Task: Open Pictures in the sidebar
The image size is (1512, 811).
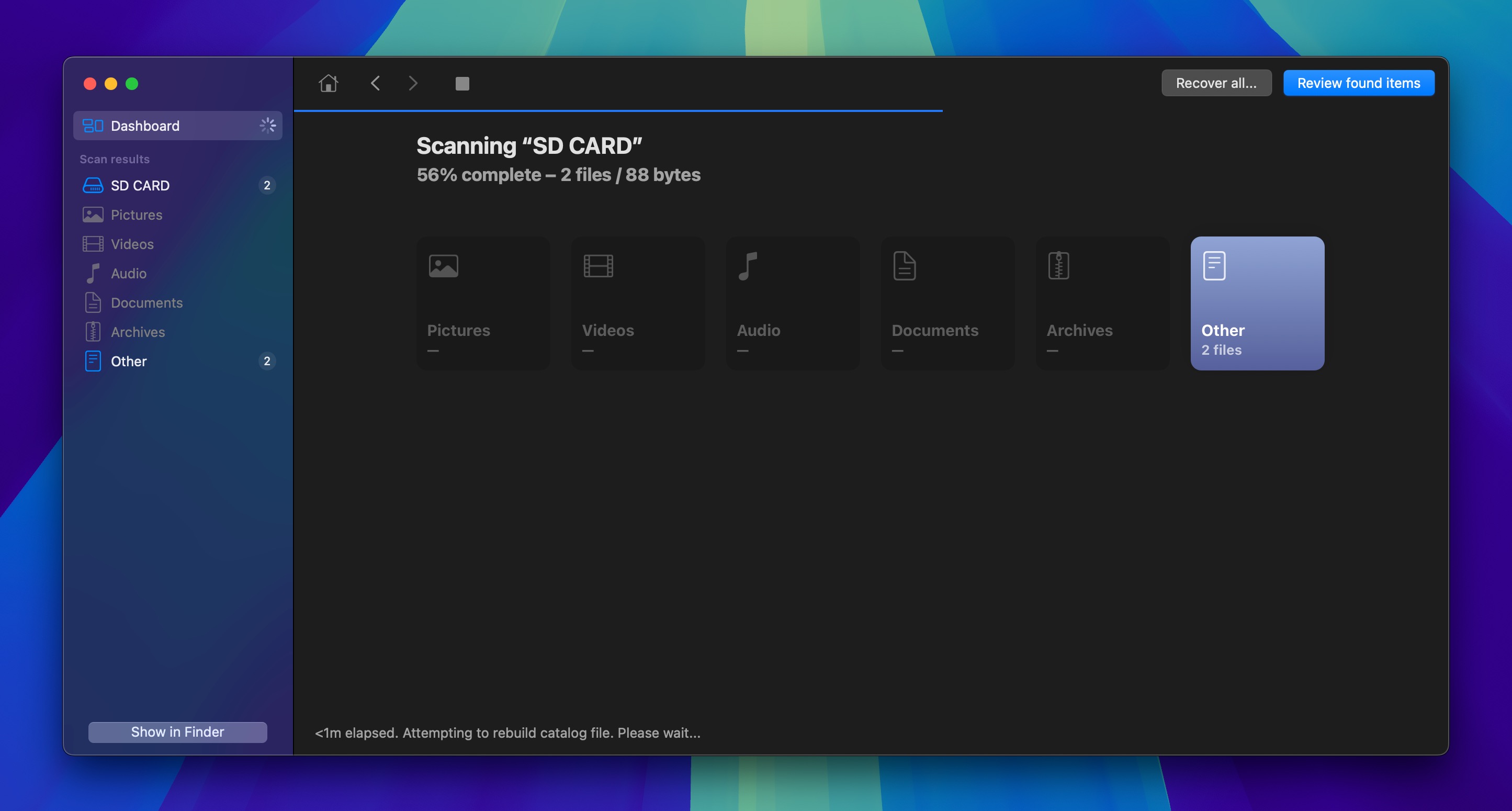Action: point(136,215)
